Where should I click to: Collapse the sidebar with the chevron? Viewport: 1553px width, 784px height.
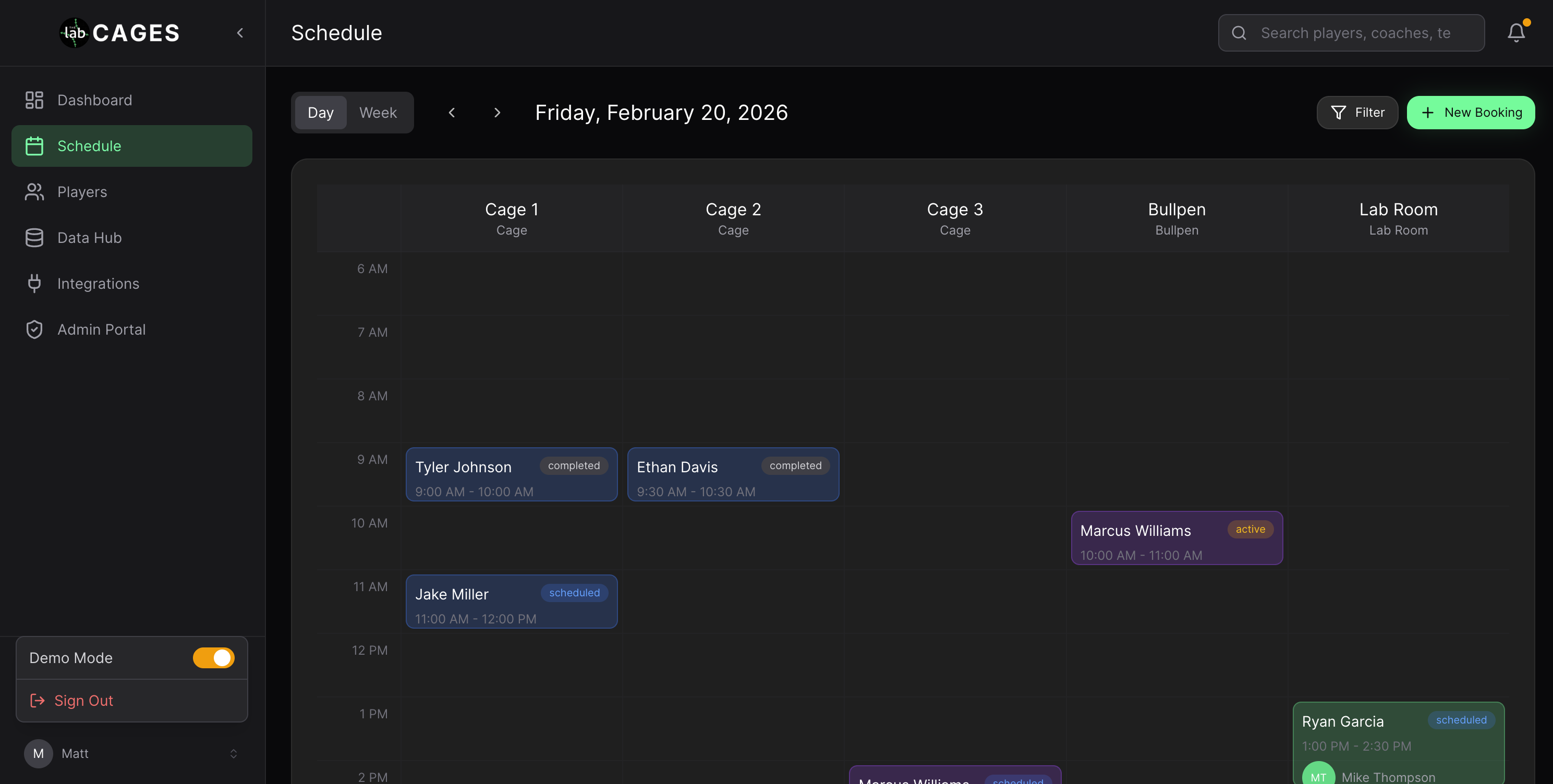click(x=240, y=32)
